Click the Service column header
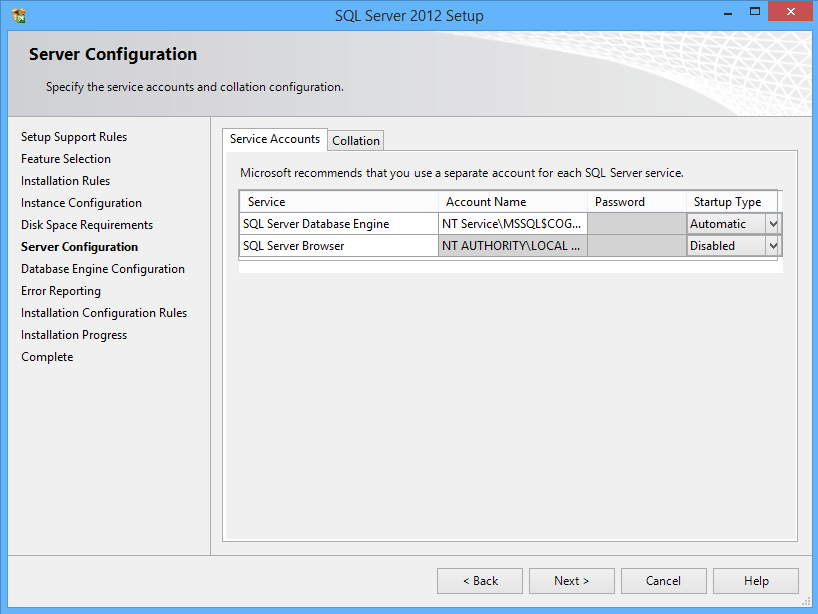The image size is (818, 614). click(x=339, y=202)
